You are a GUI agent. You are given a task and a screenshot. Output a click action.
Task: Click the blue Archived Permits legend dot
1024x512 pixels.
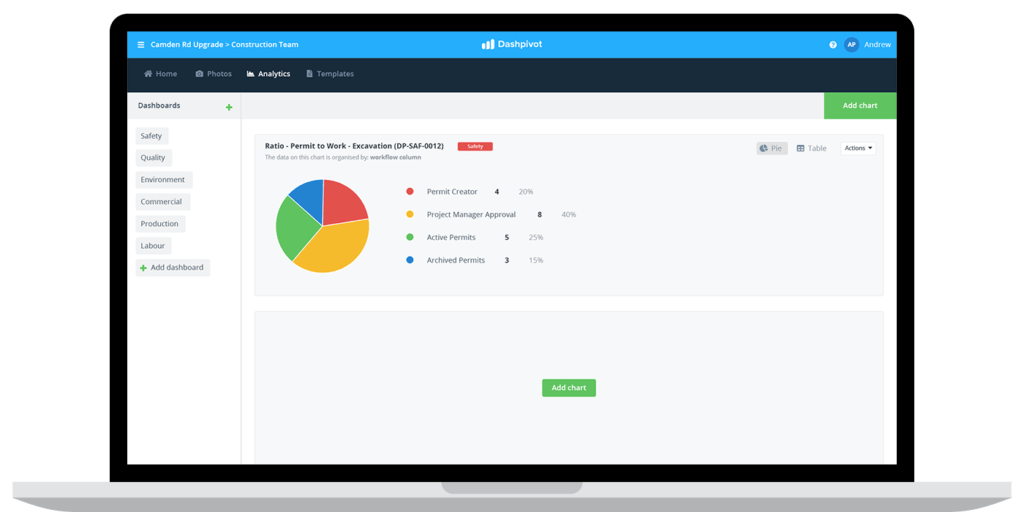click(x=410, y=260)
